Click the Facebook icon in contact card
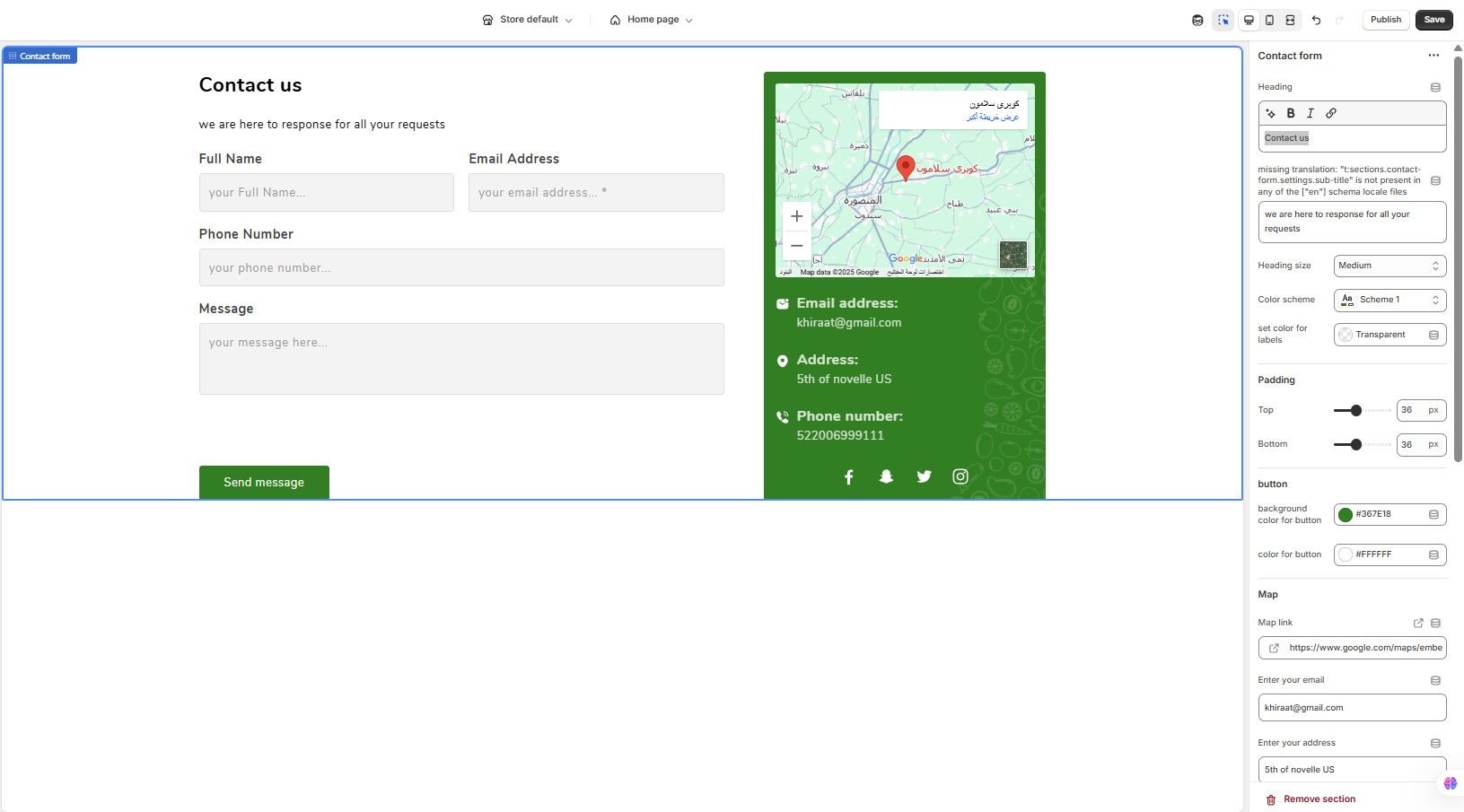Viewport: 1464px width, 812px height. pyautogui.click(x=848, y=476)
